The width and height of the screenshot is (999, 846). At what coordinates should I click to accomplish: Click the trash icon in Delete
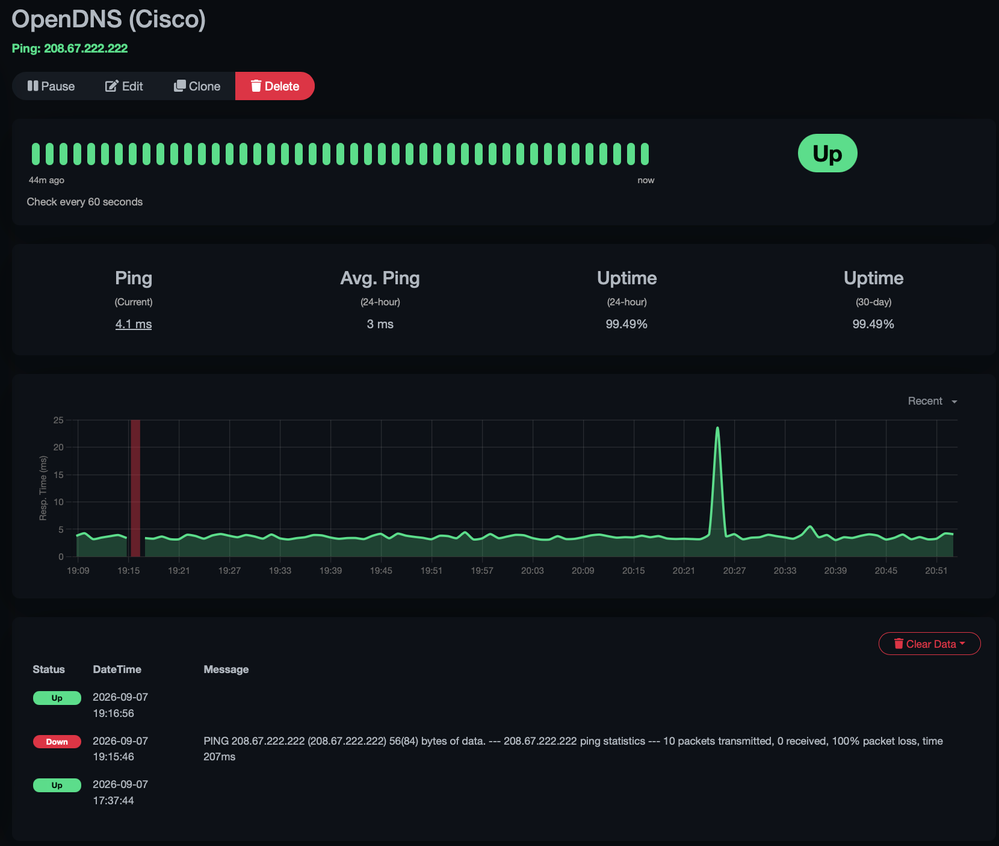[x=255, y=85]
